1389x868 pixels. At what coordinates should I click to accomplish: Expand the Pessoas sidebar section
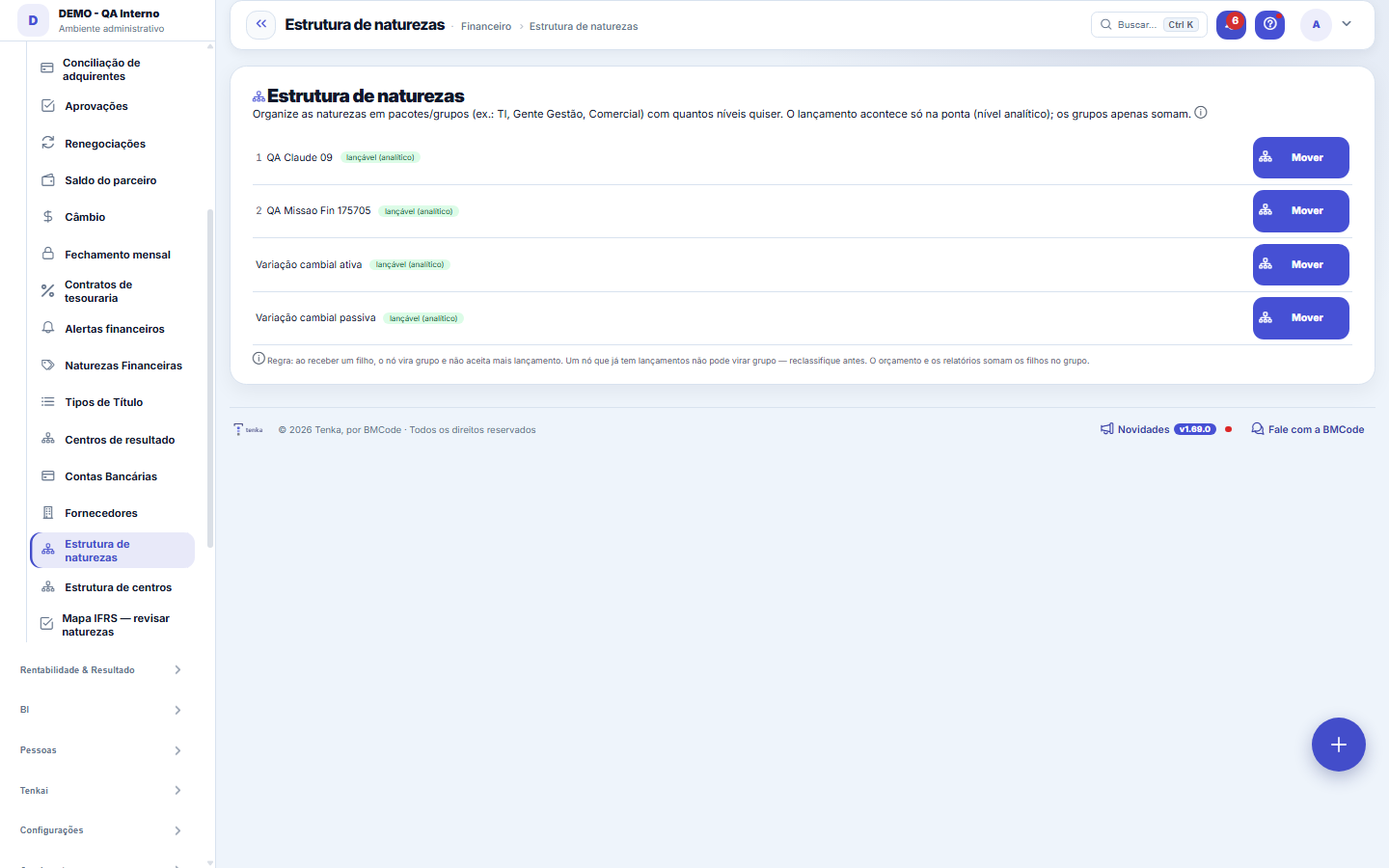pyautogui.click(x=100, y=750)
